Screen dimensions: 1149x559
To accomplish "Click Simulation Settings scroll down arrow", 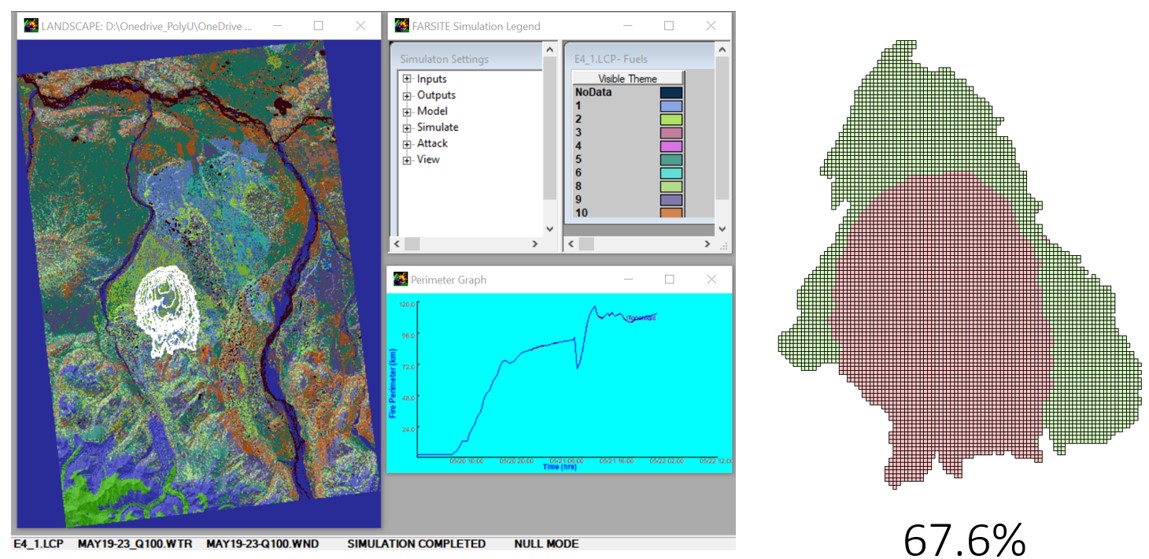I will (x=550, y=228).
